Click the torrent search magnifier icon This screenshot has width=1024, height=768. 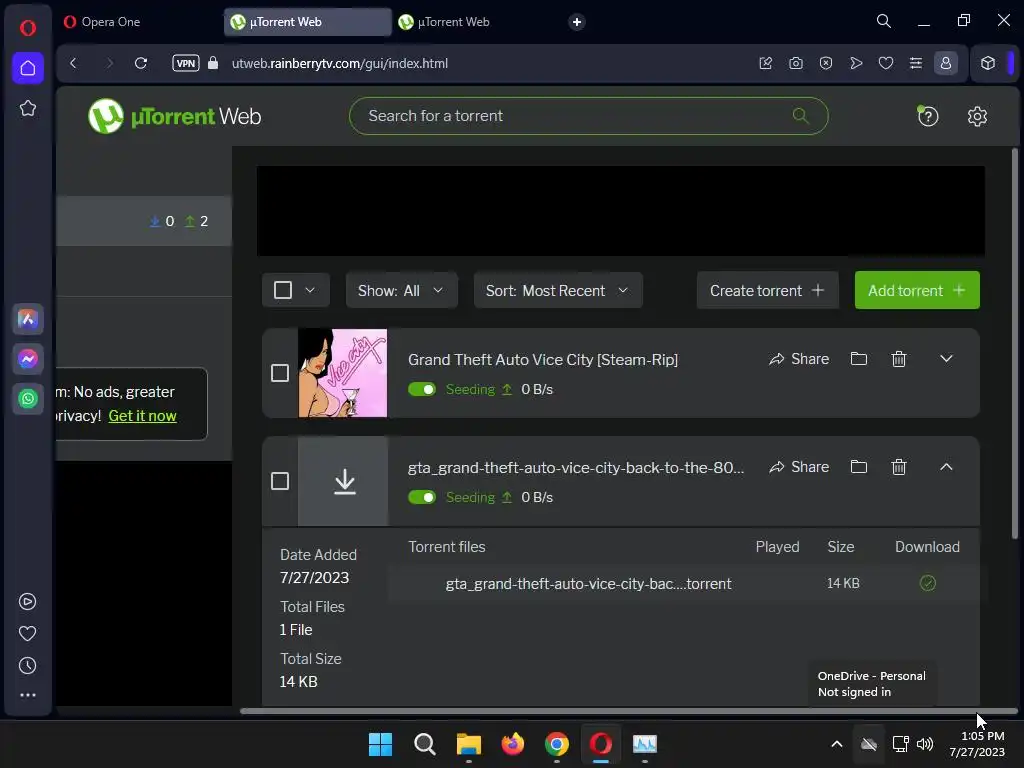tap(800, 116)
